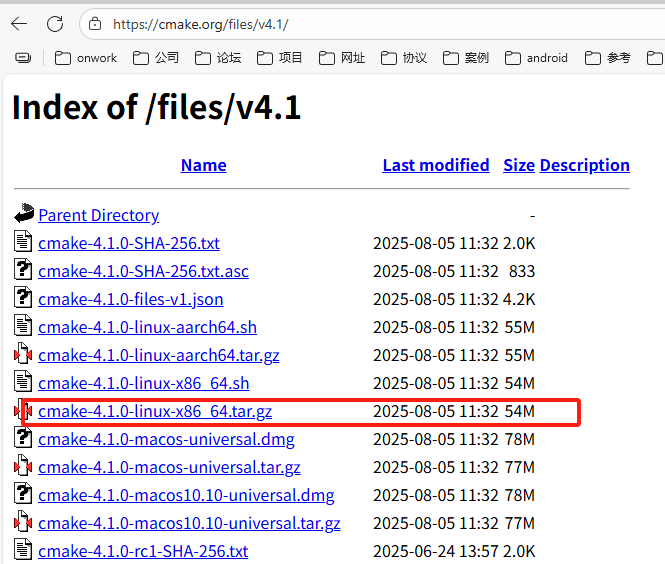Click archive icon beside macos-universal.tar.gz

[x=23, y=465]
